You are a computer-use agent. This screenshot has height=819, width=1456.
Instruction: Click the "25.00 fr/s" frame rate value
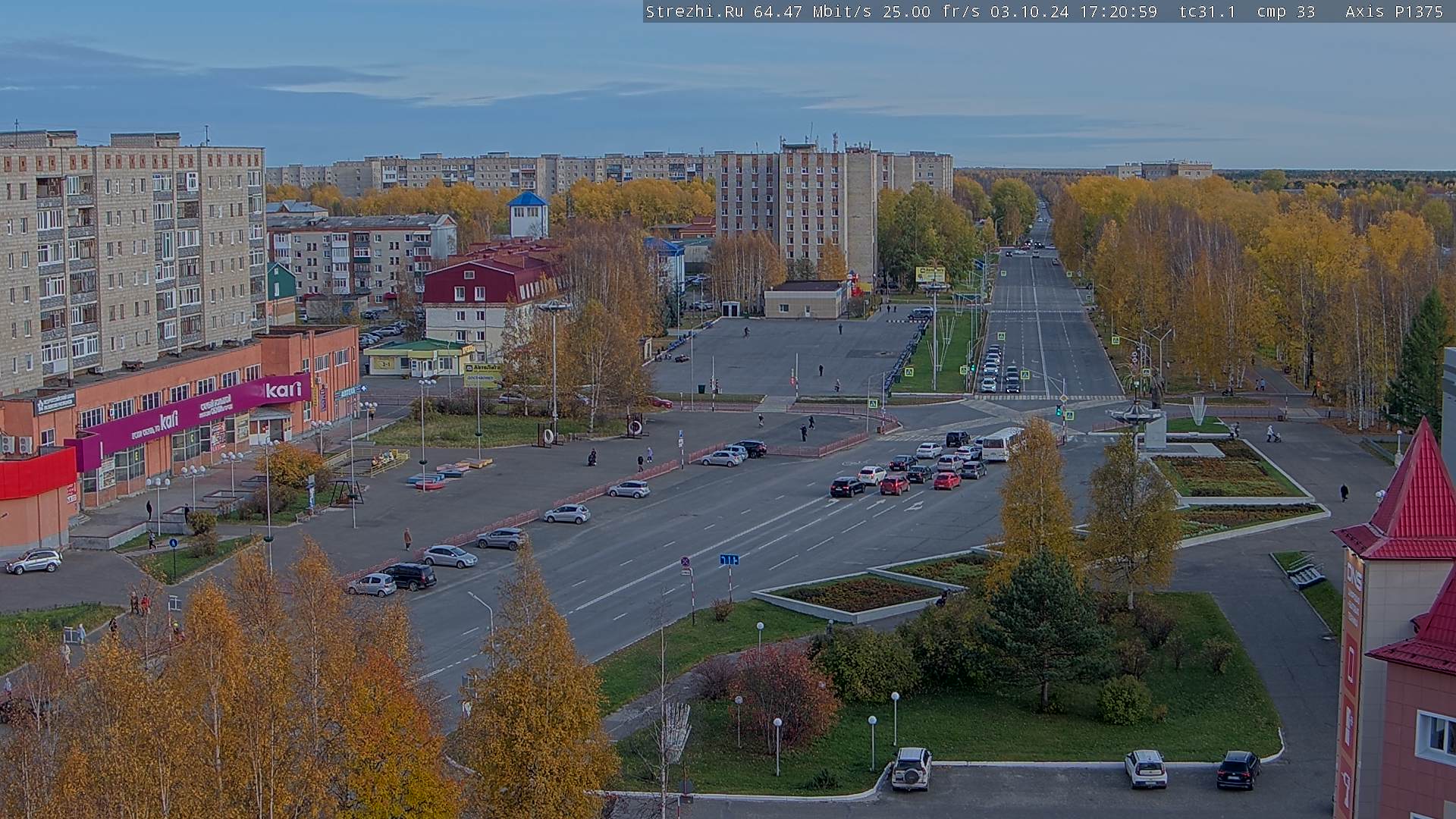coord(930,11)
